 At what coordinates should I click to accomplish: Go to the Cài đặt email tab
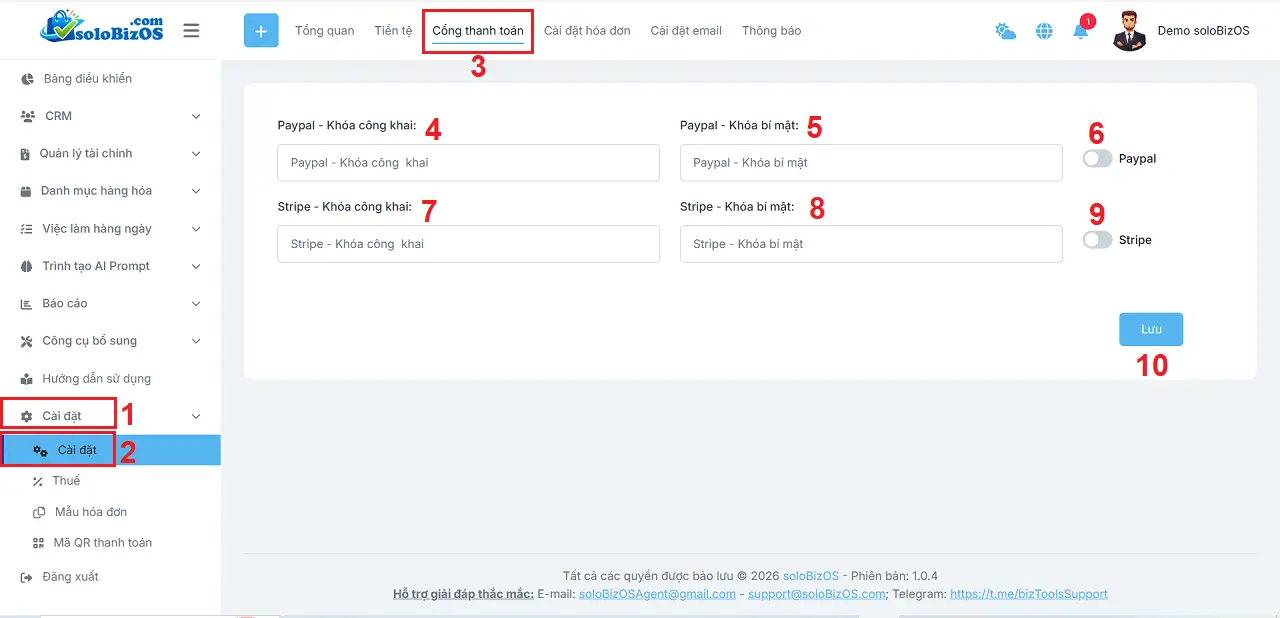pos(686,31)
